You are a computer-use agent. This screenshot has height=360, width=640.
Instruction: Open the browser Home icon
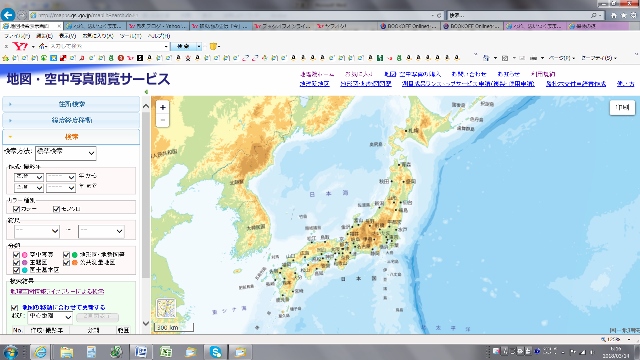614,16
